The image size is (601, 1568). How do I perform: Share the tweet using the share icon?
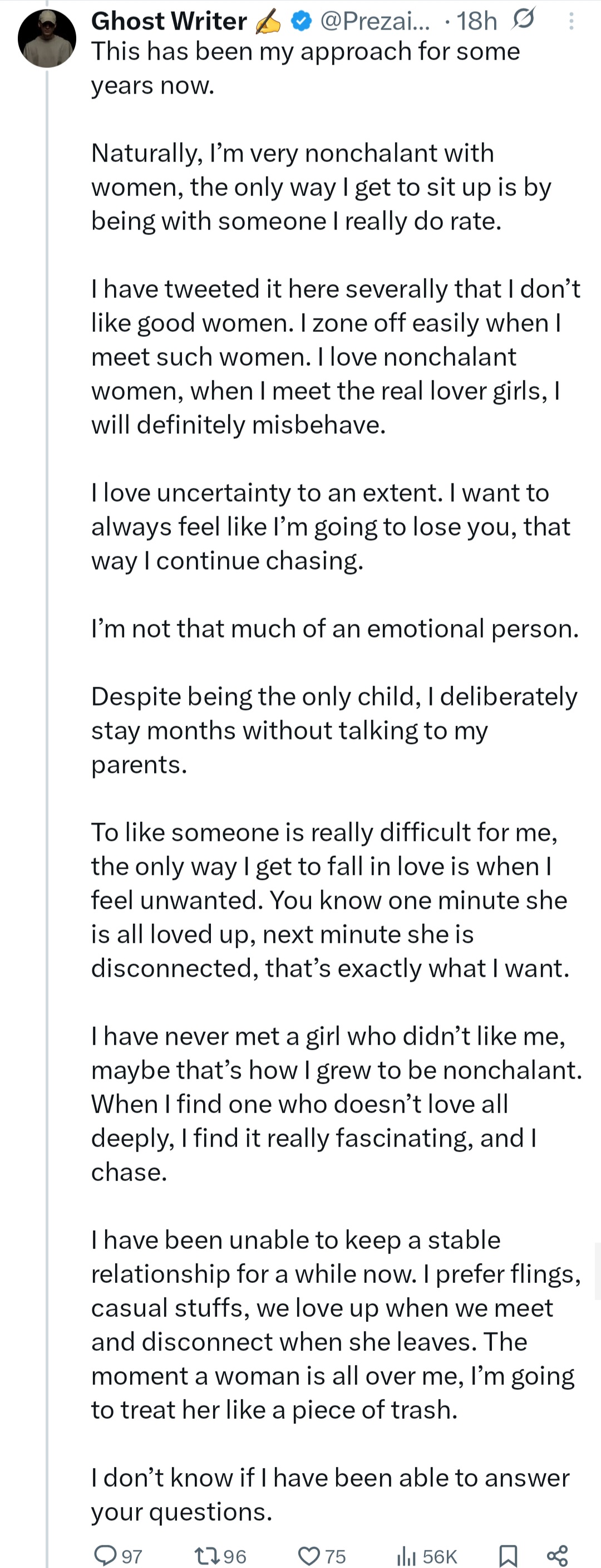pyautogui.click(x=557, y=1555)
